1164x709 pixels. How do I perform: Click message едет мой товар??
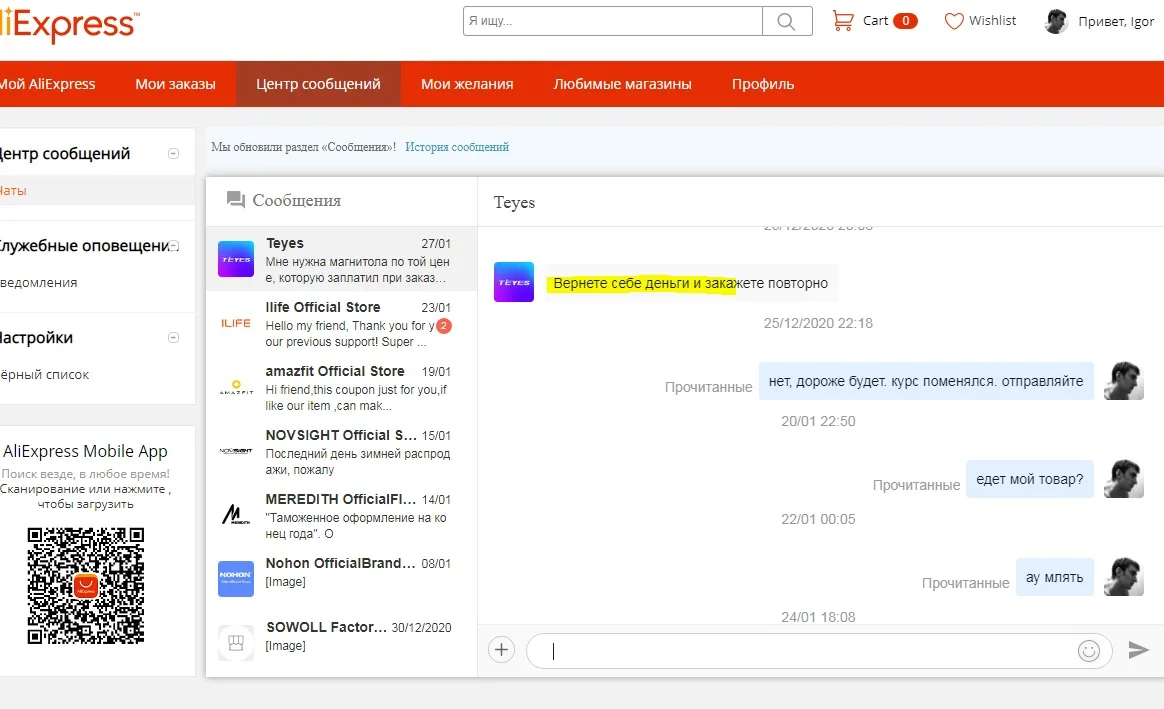tap(1030, 479)
